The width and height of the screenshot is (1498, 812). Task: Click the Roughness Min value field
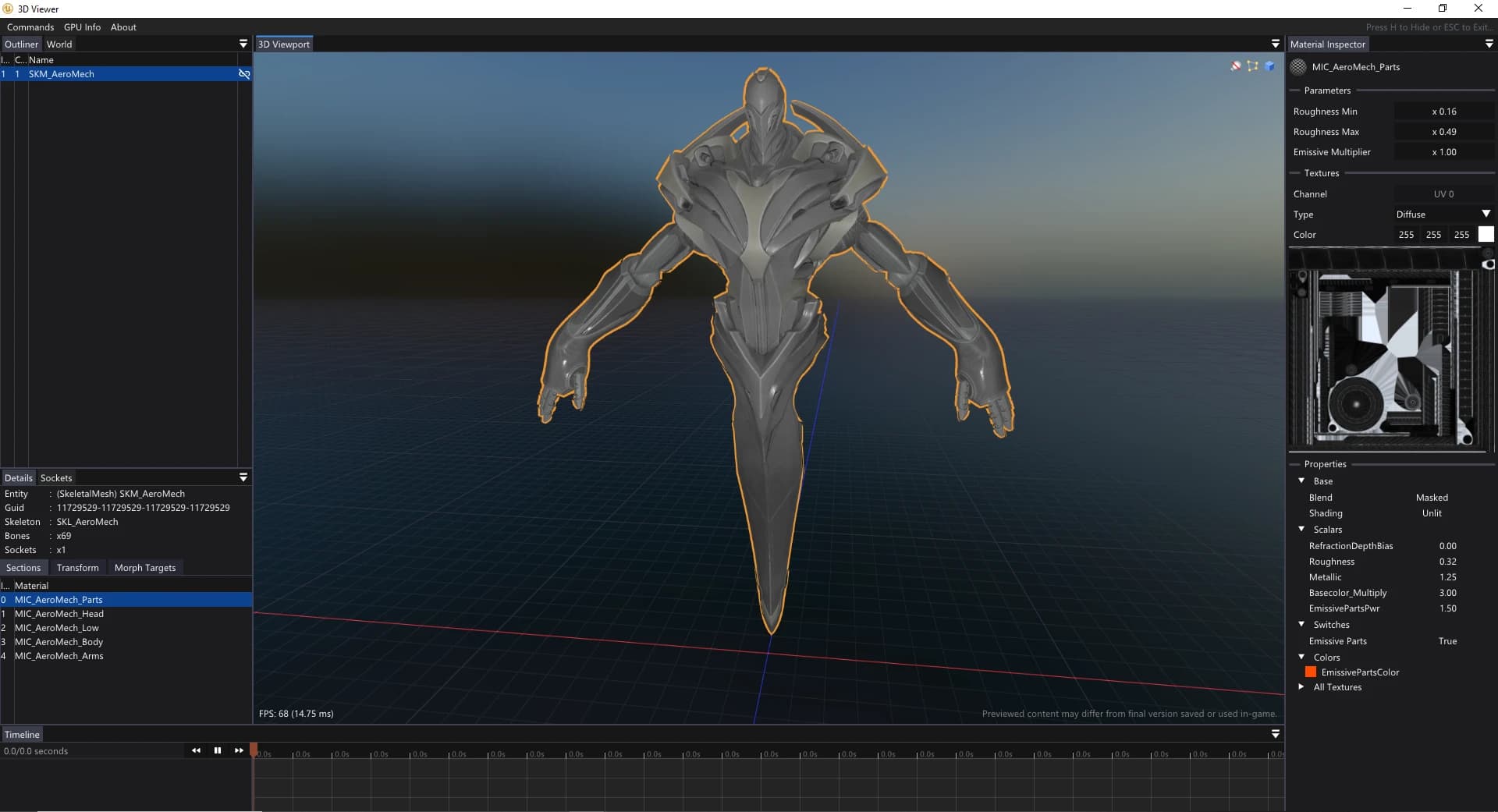[1444, 112]
